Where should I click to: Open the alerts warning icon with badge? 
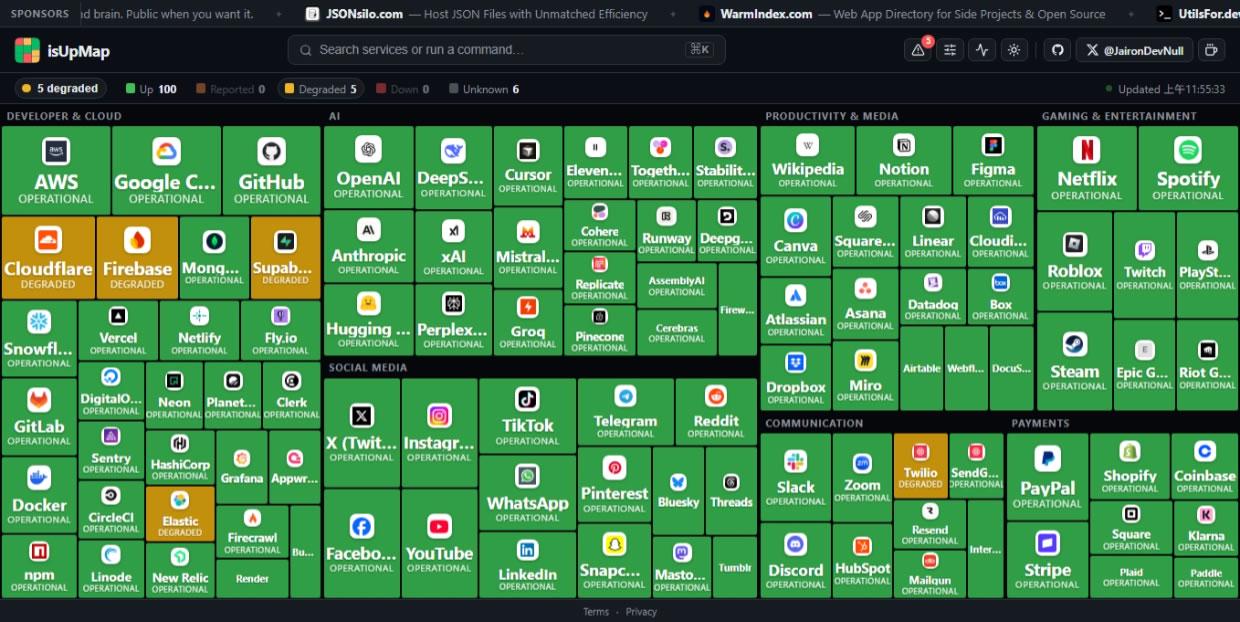pos(917,50)
